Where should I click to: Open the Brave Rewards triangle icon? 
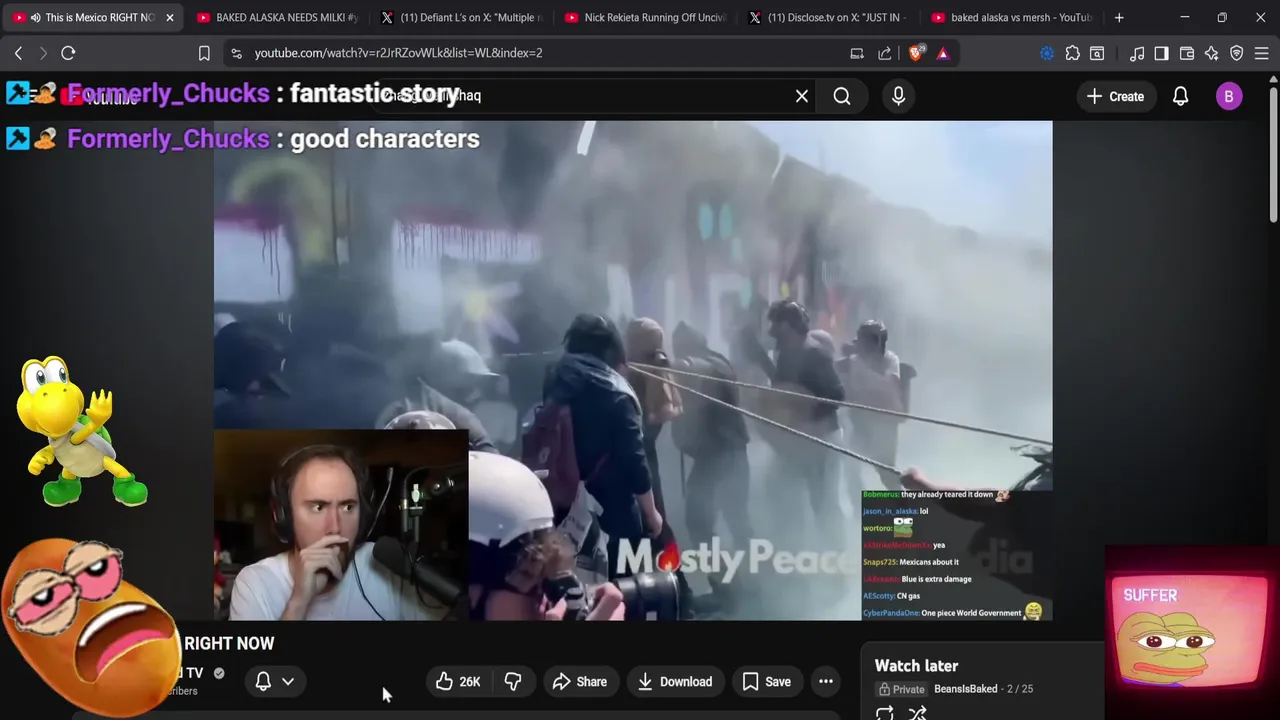pos(943,53)
